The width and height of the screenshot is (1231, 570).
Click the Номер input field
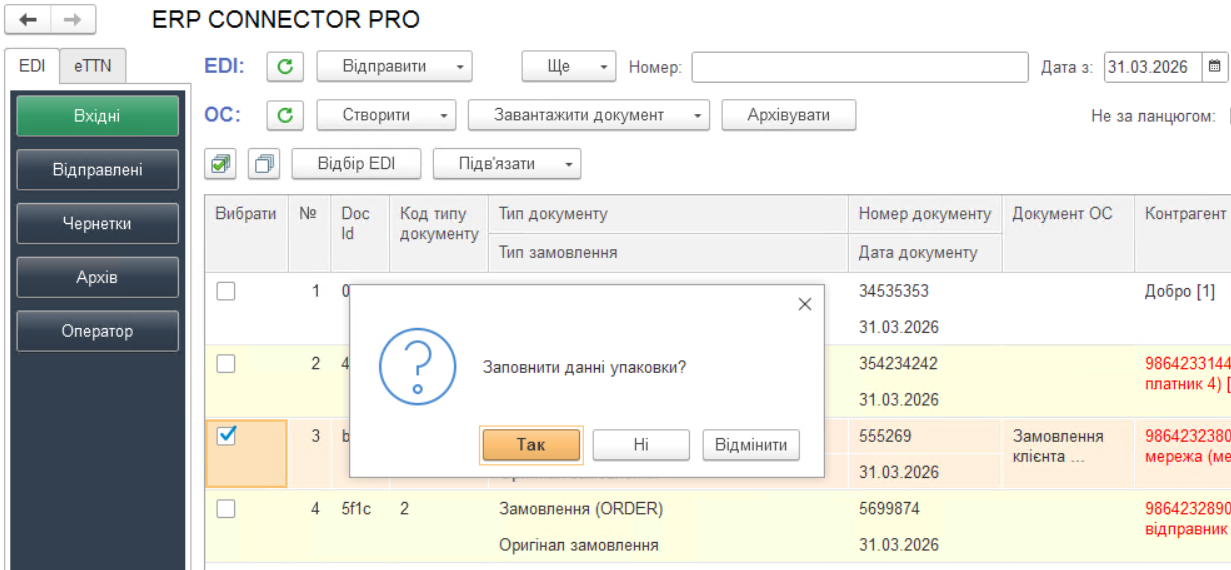point(859,67)
